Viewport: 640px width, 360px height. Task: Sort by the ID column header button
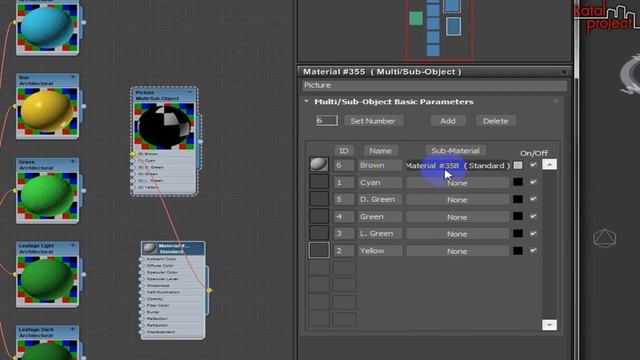[344, 151]
